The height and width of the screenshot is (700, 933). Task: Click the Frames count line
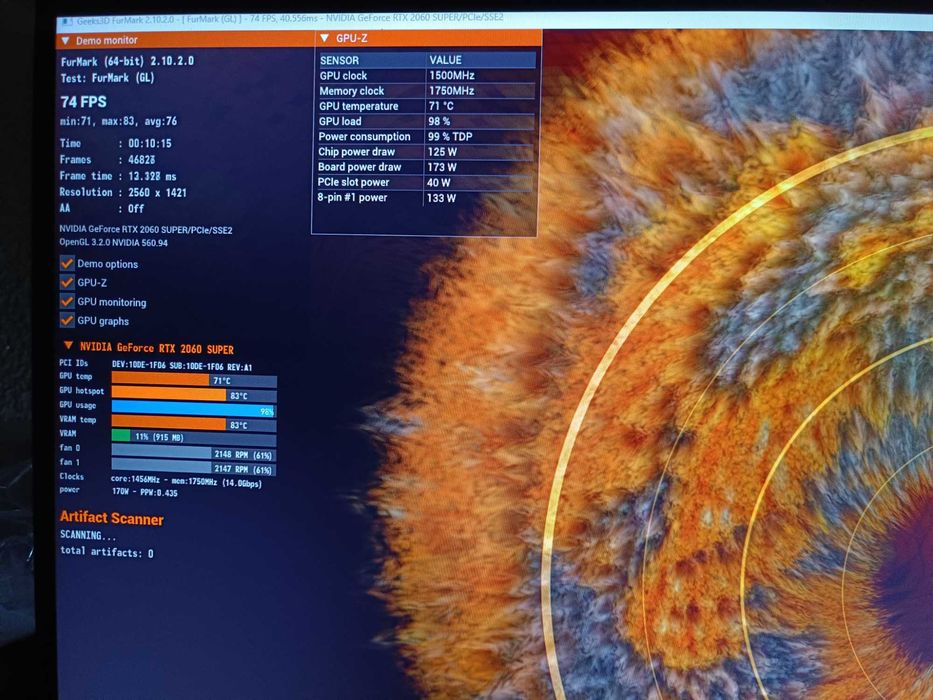(108, 160)
